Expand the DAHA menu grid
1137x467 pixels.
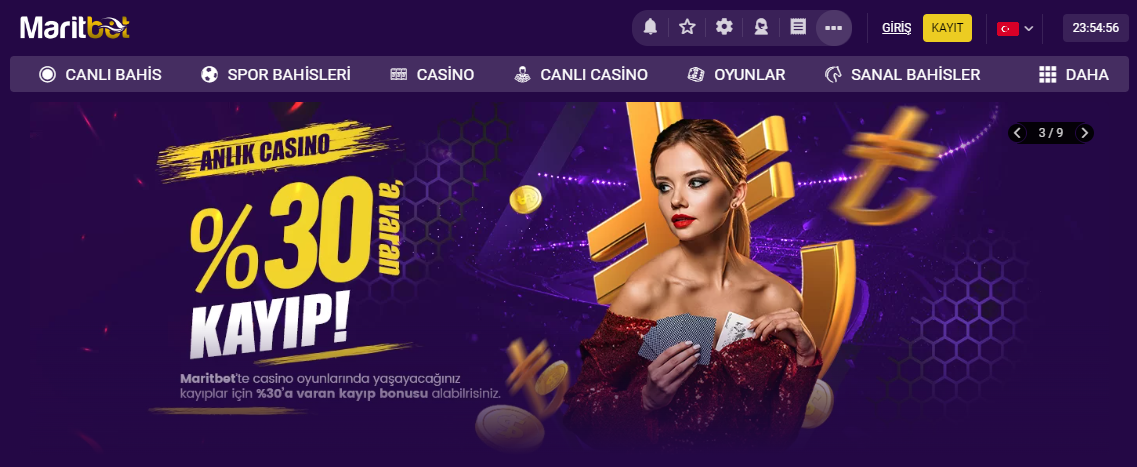[1073, 74]
